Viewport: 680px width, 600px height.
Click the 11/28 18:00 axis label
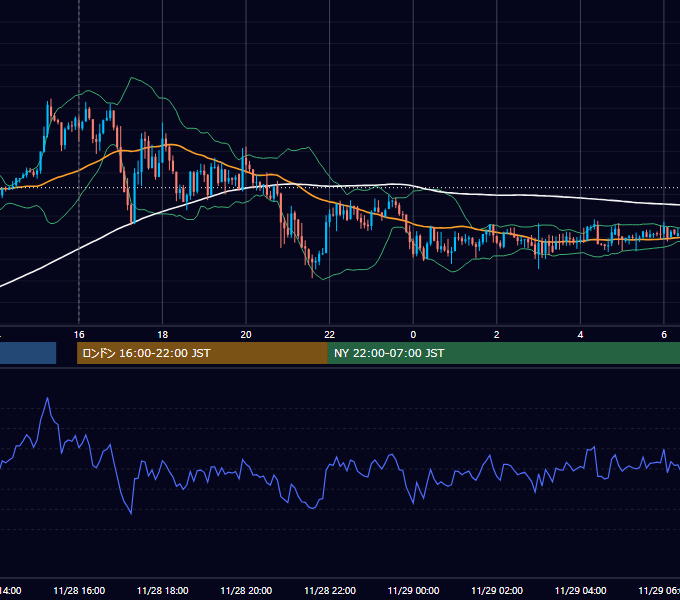pyautogui.click(x=163, y=590)
